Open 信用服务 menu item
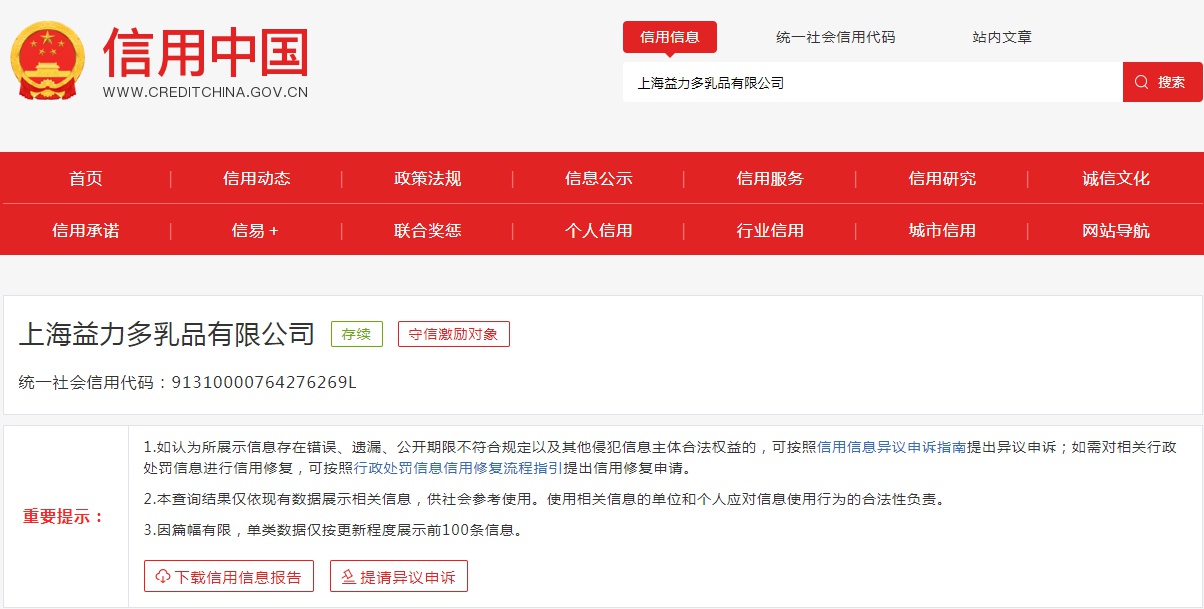 click(x=770, y=179)
